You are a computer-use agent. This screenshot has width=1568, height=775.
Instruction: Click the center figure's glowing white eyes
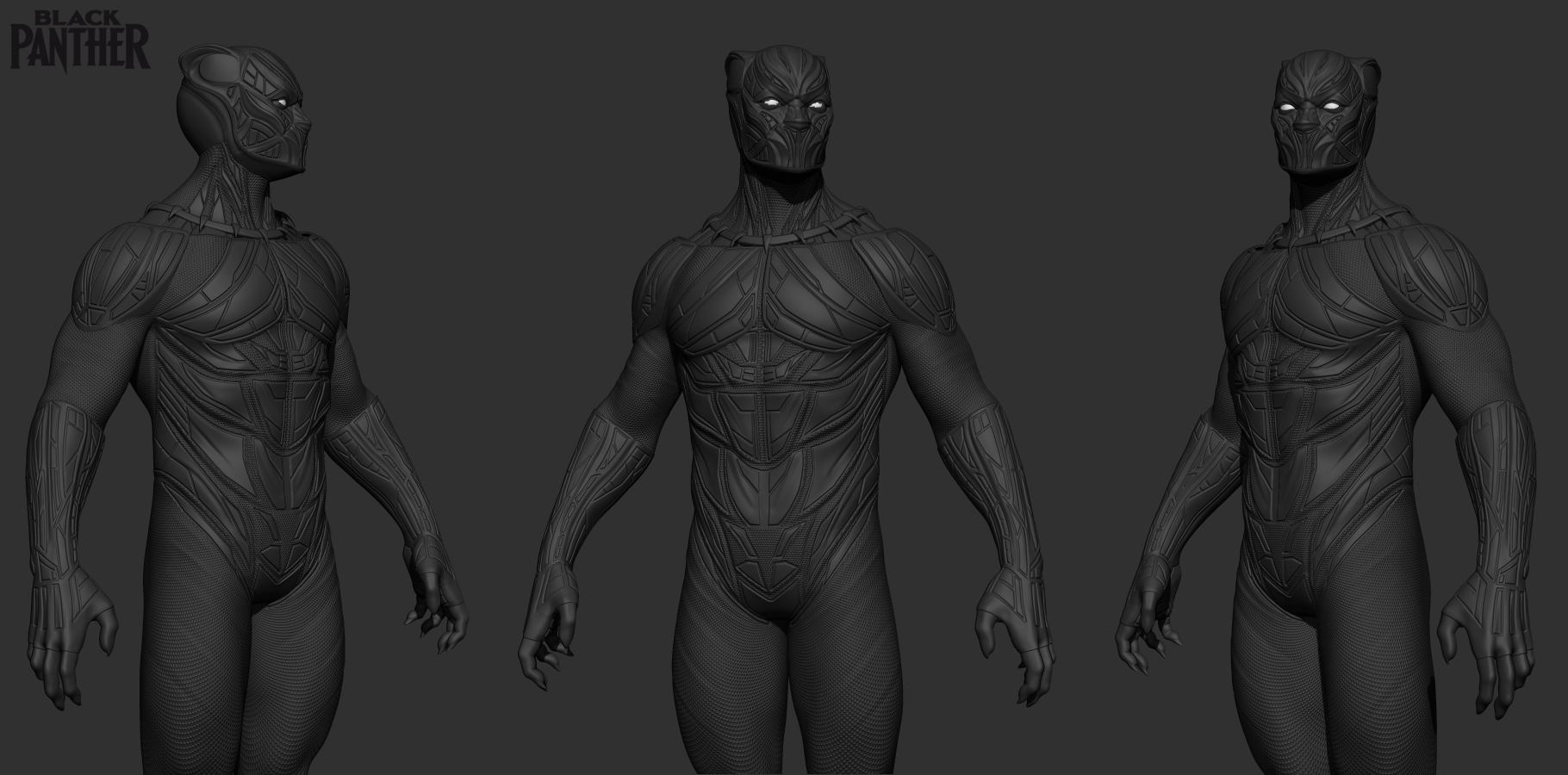click(x=793, y=103)
